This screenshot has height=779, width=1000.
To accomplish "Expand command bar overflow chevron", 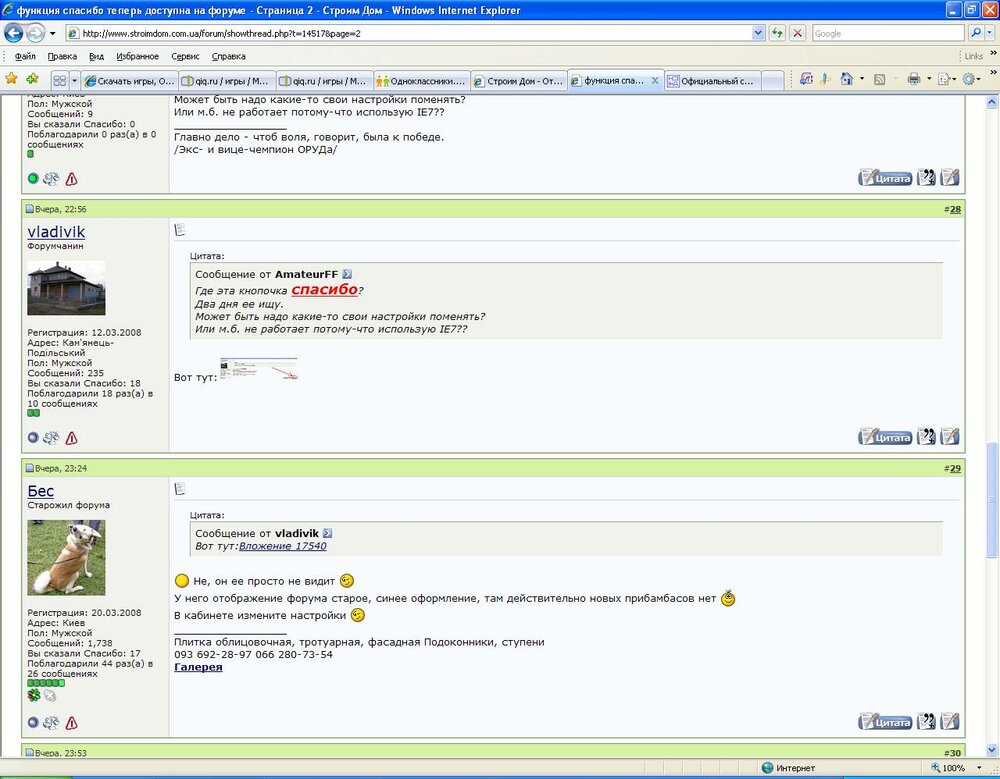I will point(992,75).
